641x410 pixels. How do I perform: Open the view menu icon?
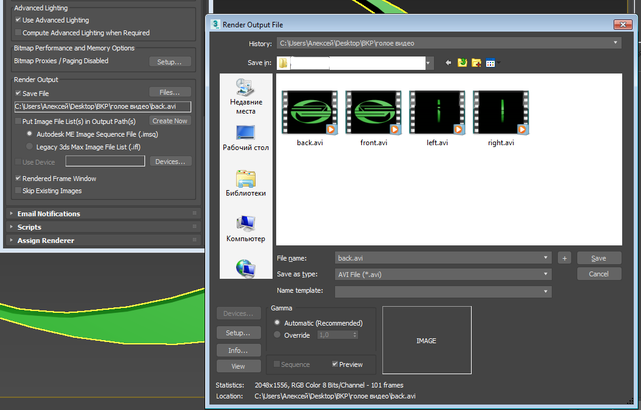(x=491, y=64)
